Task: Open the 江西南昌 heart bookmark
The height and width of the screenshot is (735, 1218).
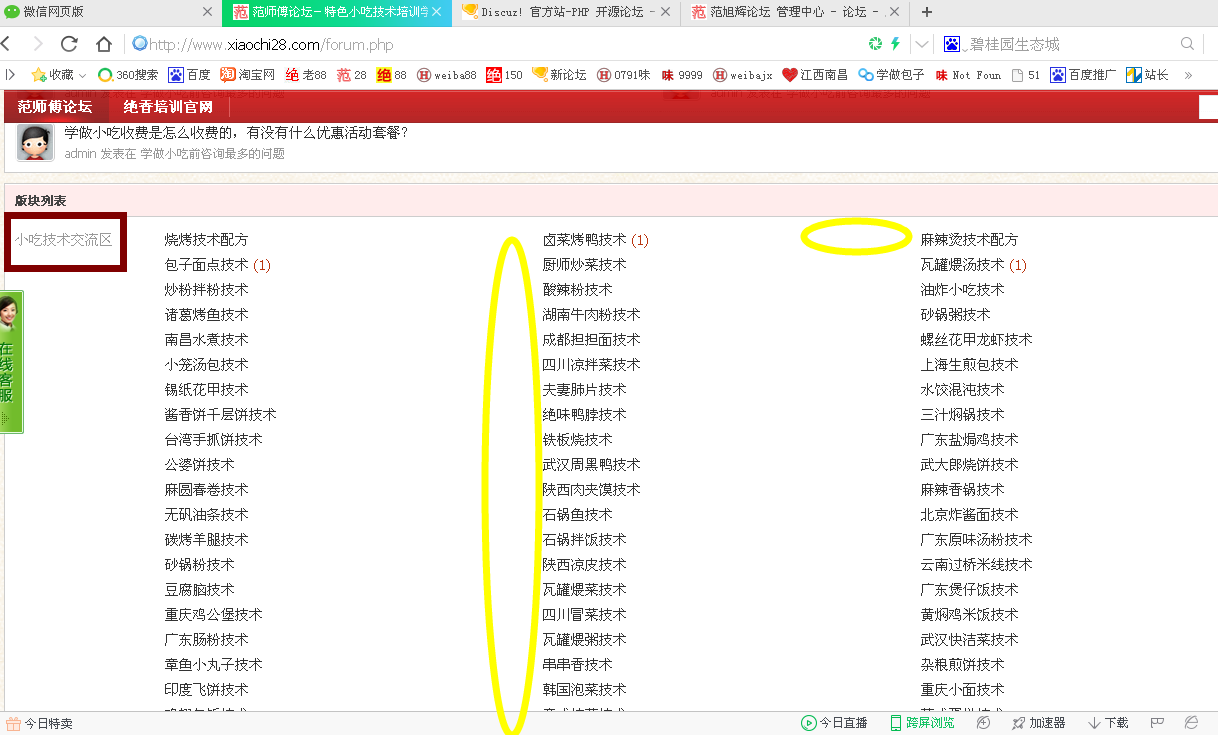Action: point(814,75)
